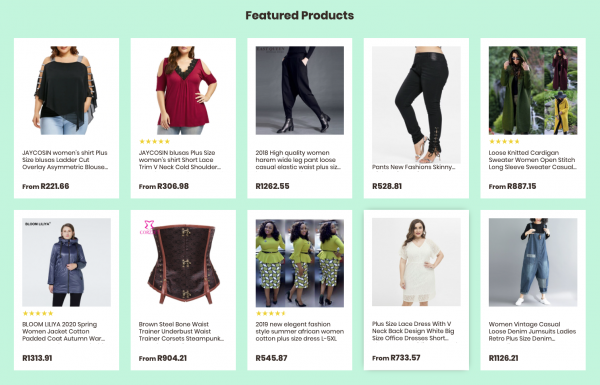600x385 pixels.
Task: Open the red cold shoulder blouse image
Action: (183, 90)
